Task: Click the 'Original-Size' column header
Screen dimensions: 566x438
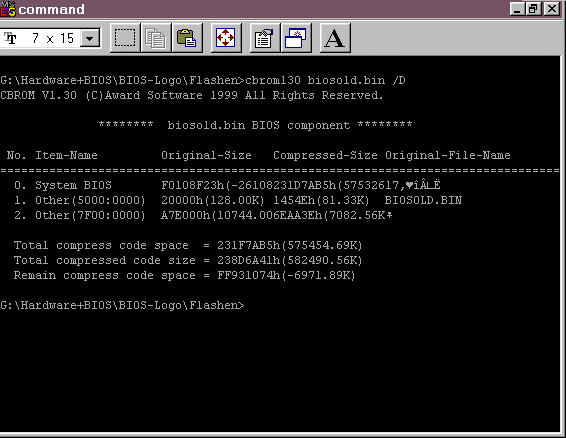Action: click(206, 155)
